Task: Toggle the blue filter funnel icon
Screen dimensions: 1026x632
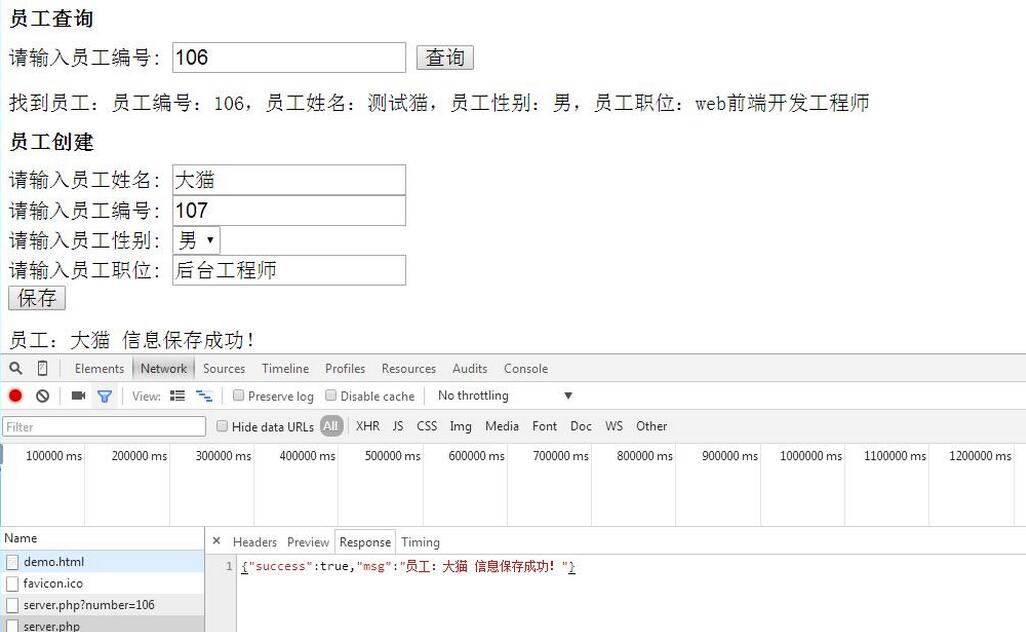Action: coord(105,396)
